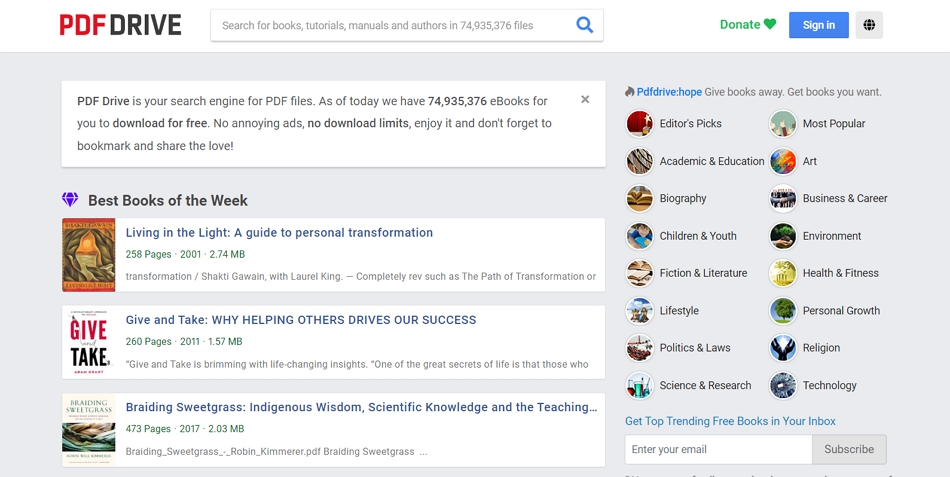950x477 pixels.
Task: Click the Give and Take book title
Action: [x=301, y=320]
